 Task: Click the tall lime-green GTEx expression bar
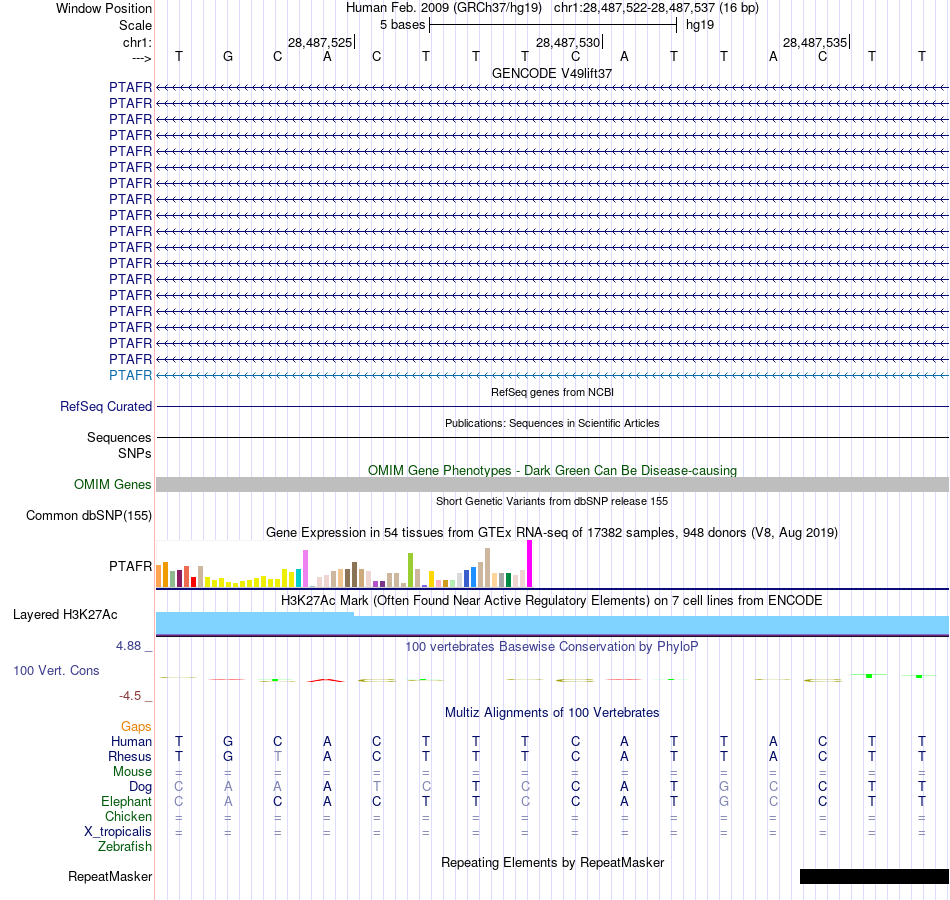[410, 570]
